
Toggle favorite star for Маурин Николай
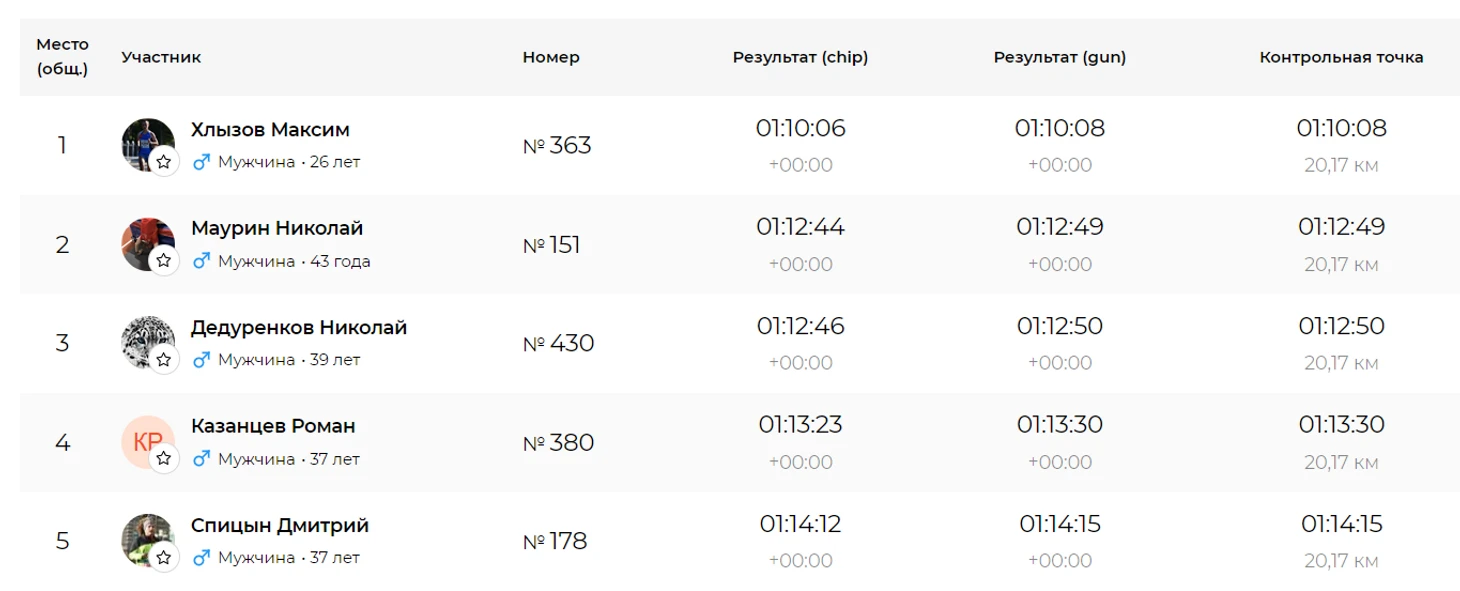(164, 261)
